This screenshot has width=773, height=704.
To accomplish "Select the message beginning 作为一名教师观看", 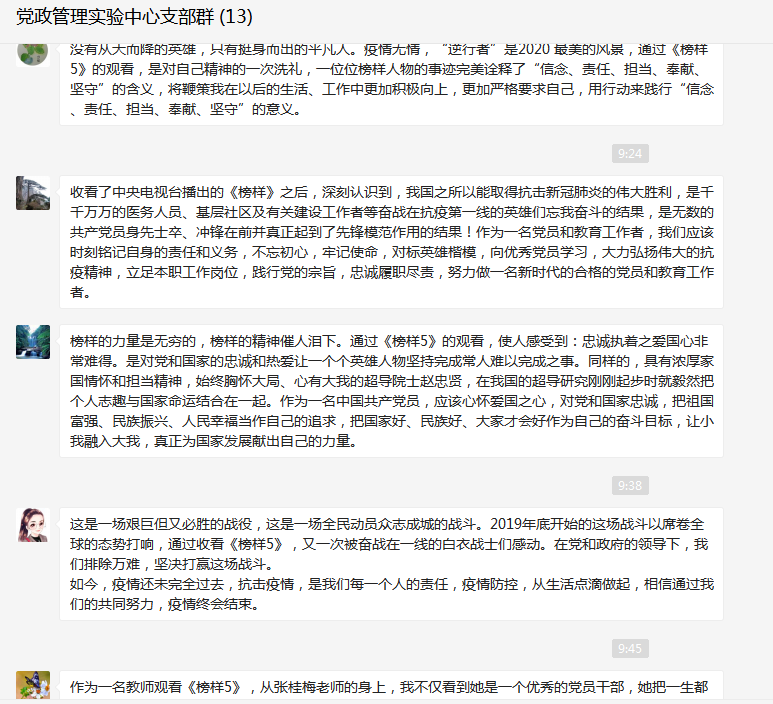I will [x=391, y=685].
